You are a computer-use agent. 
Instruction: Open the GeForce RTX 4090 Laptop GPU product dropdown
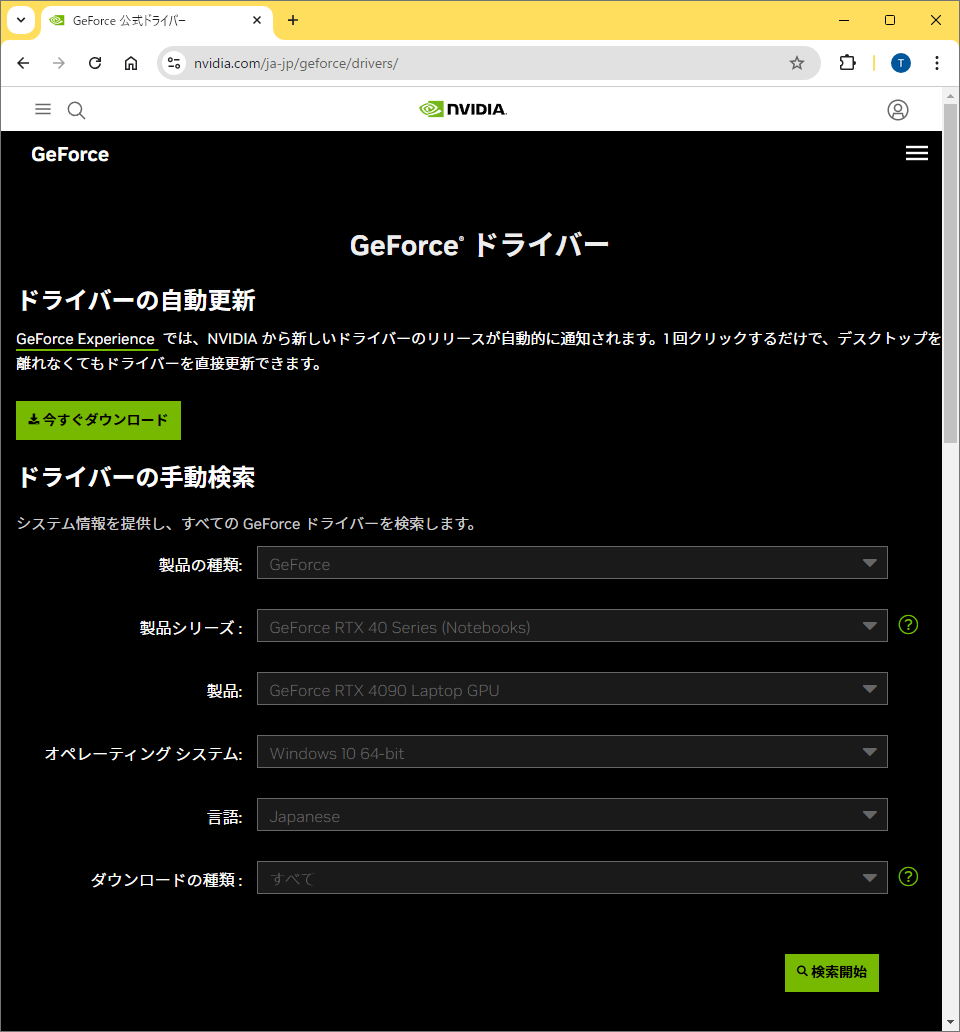click(571, 688)
